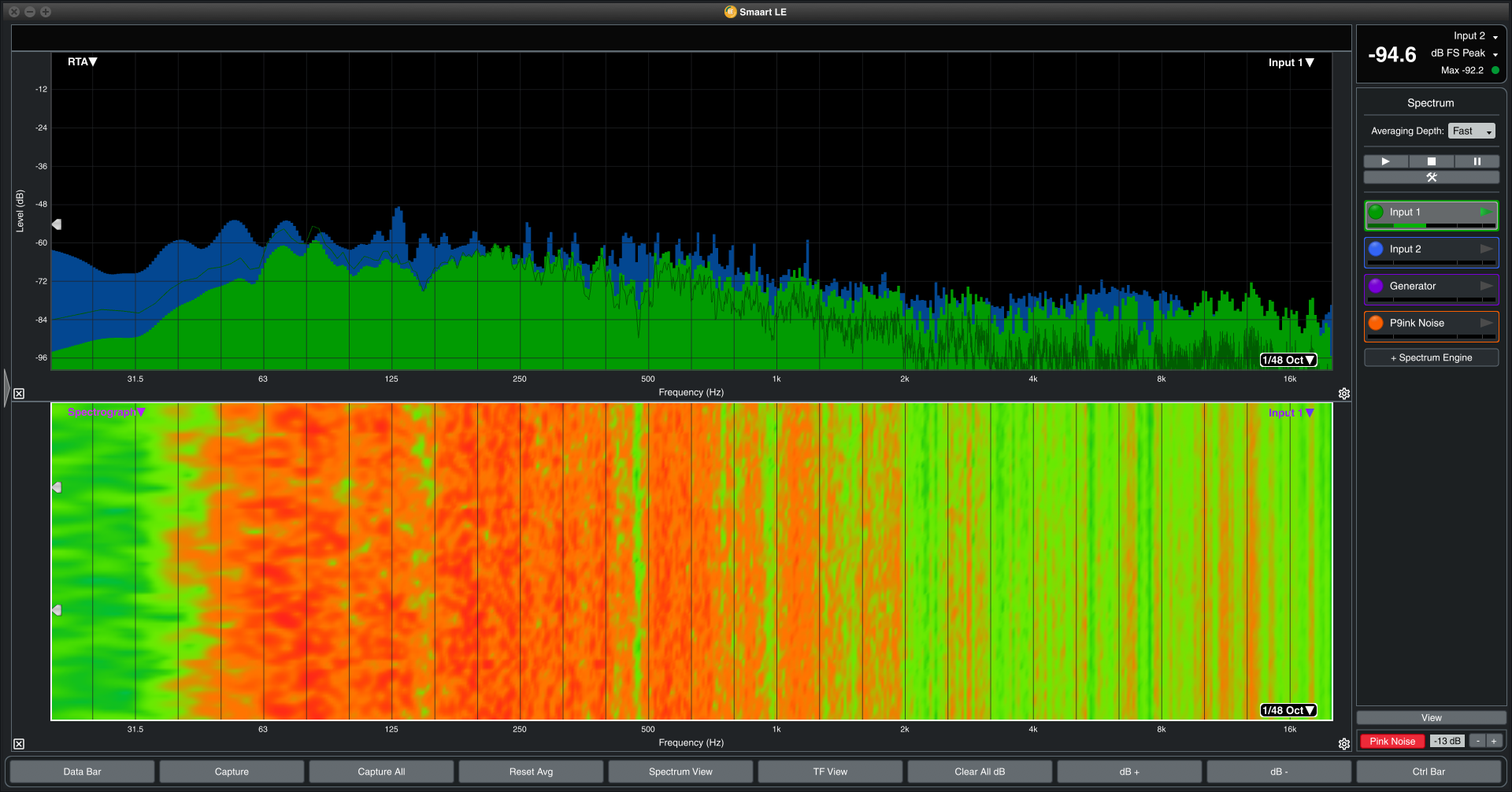Click dB - button
The width and height of the screenshot is (1512, 792).
point(1279,772)
